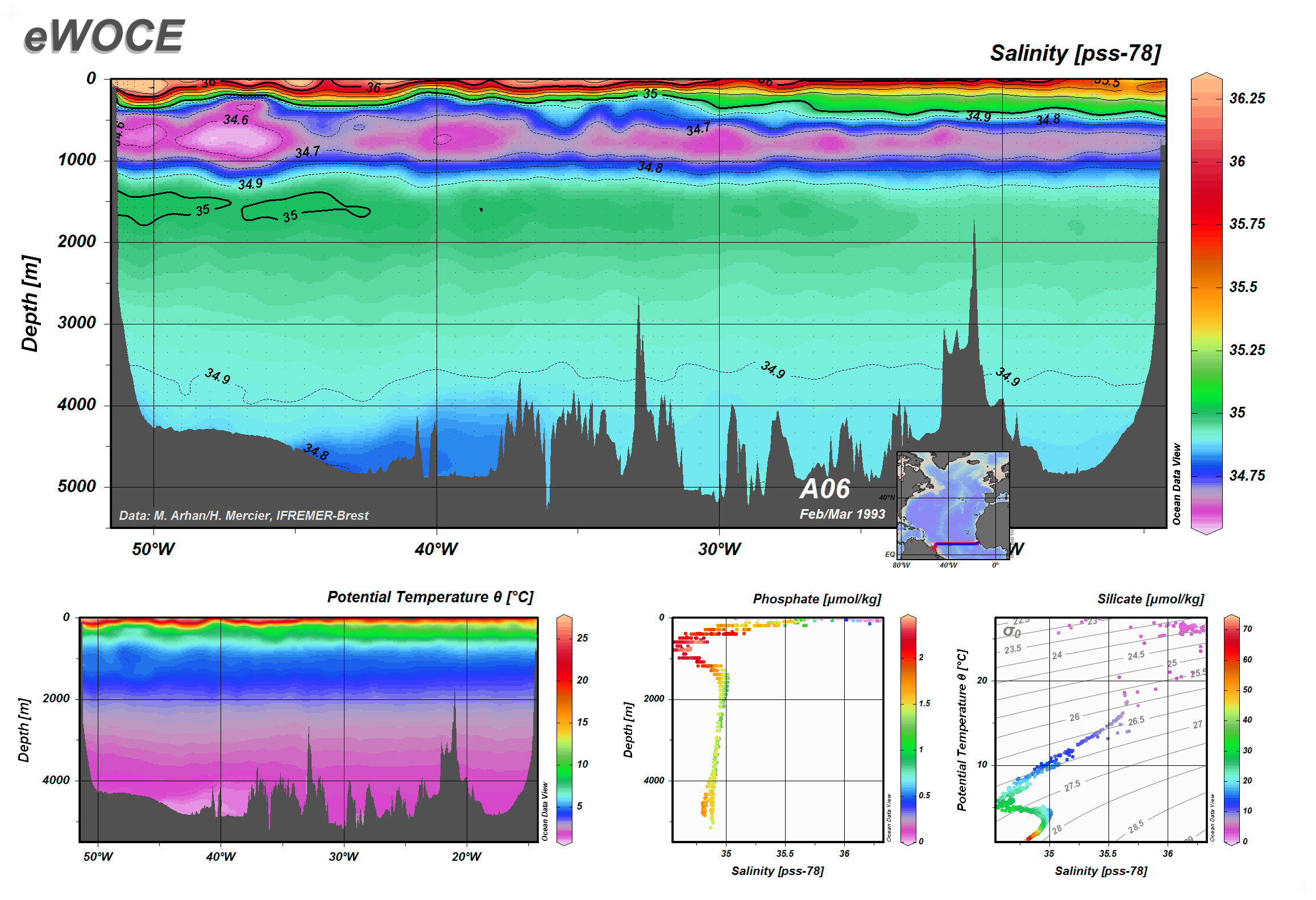Click the large Depth [m] axis label
Image resolution: width=1316 pixels, height=900 pixels.
coord(30,303)
